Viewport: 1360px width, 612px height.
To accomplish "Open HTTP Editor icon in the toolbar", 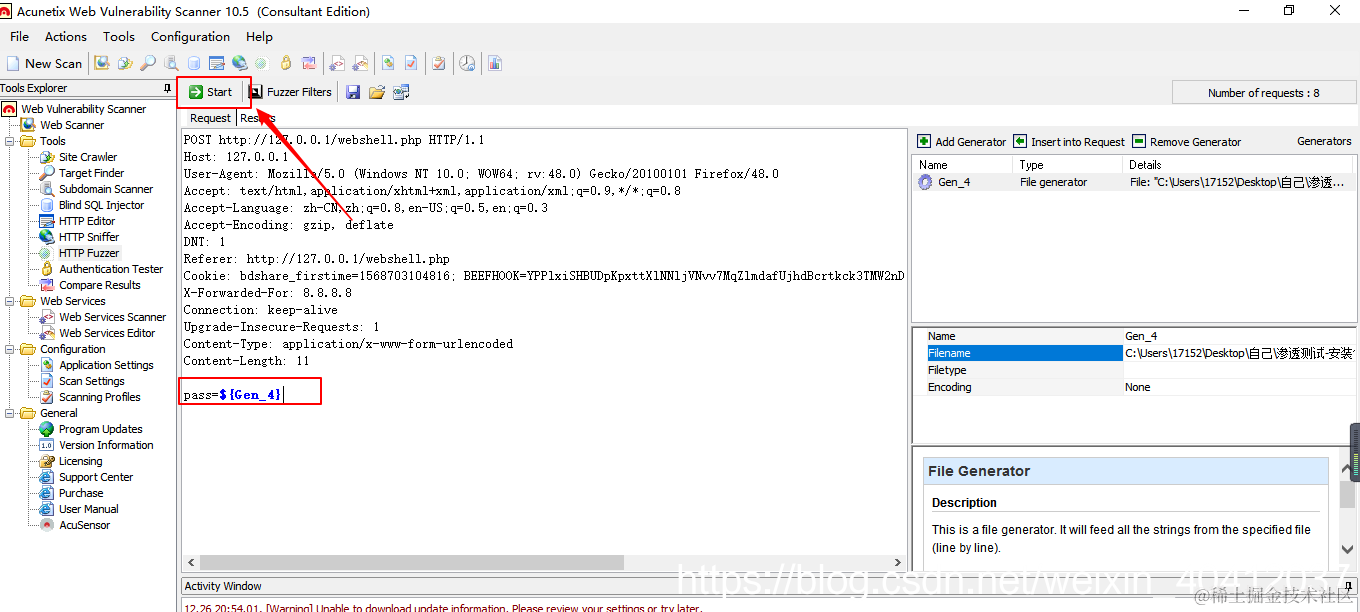I will tap(217, 63).
